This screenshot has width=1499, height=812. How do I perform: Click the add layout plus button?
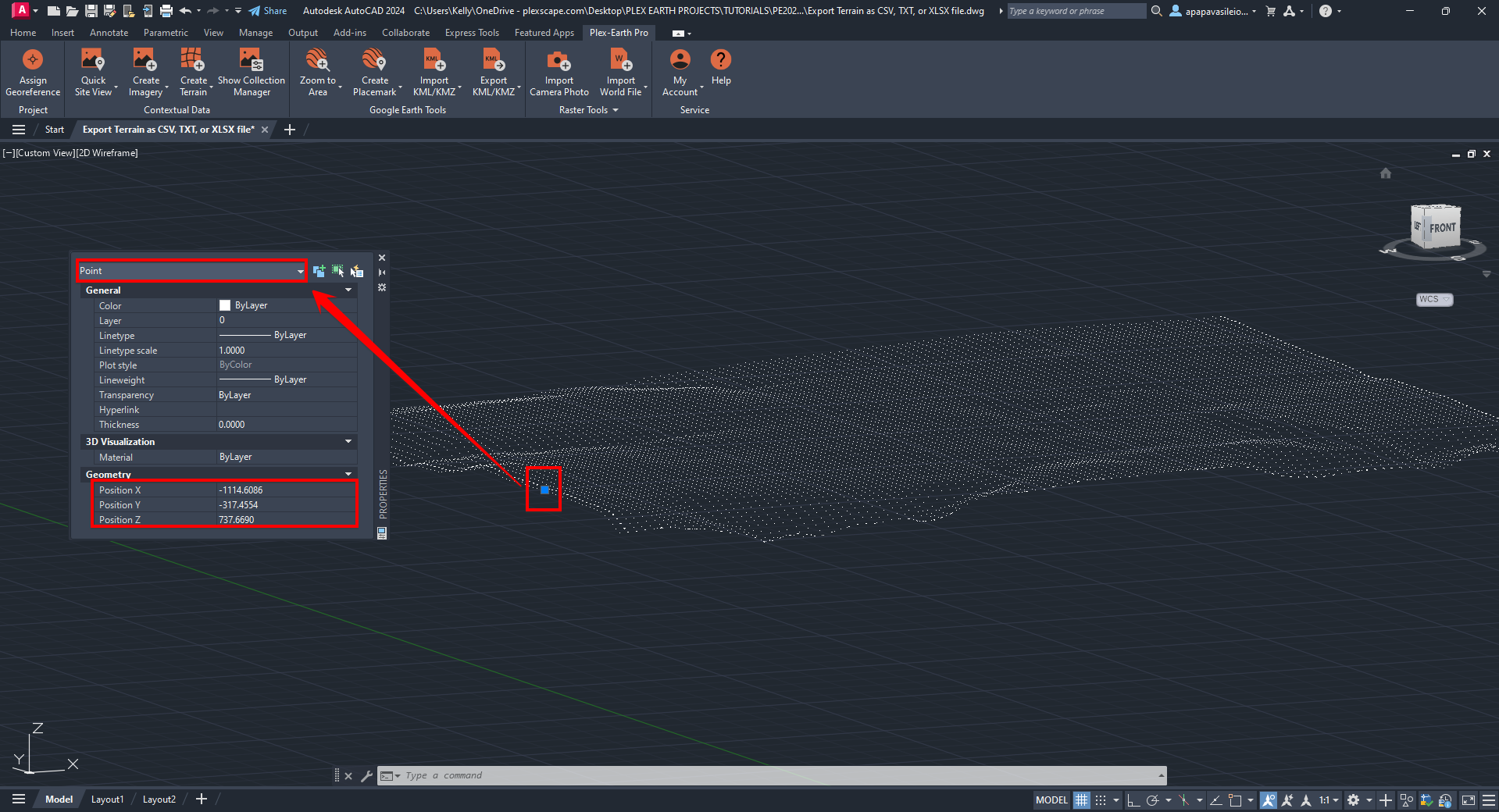click(202, 799)
